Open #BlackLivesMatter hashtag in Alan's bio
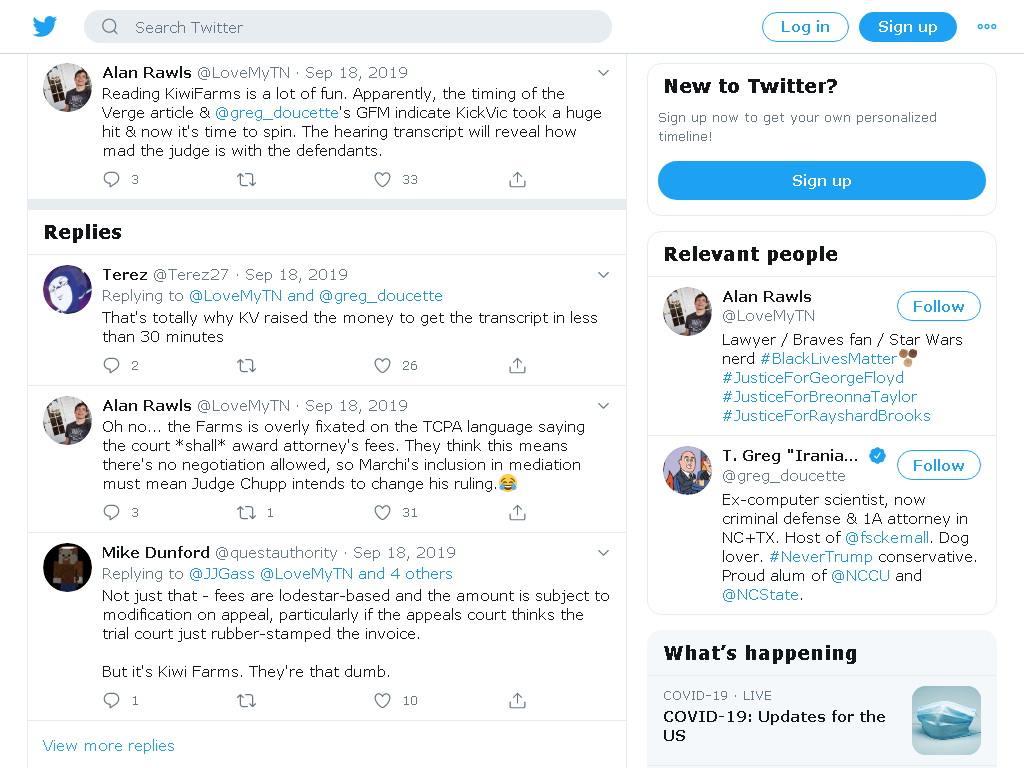The image size is (1024, 768). pyautogui.click(x=828, y=359)
